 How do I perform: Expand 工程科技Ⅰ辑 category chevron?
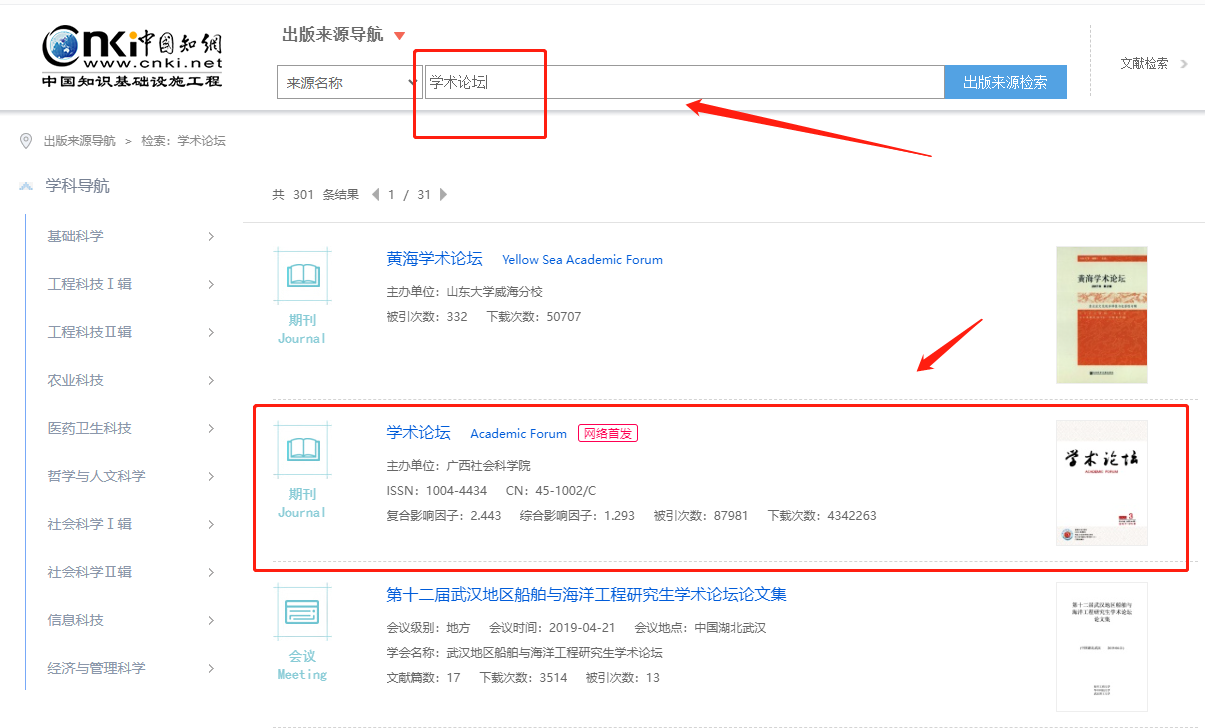click(x=211, y=284)
